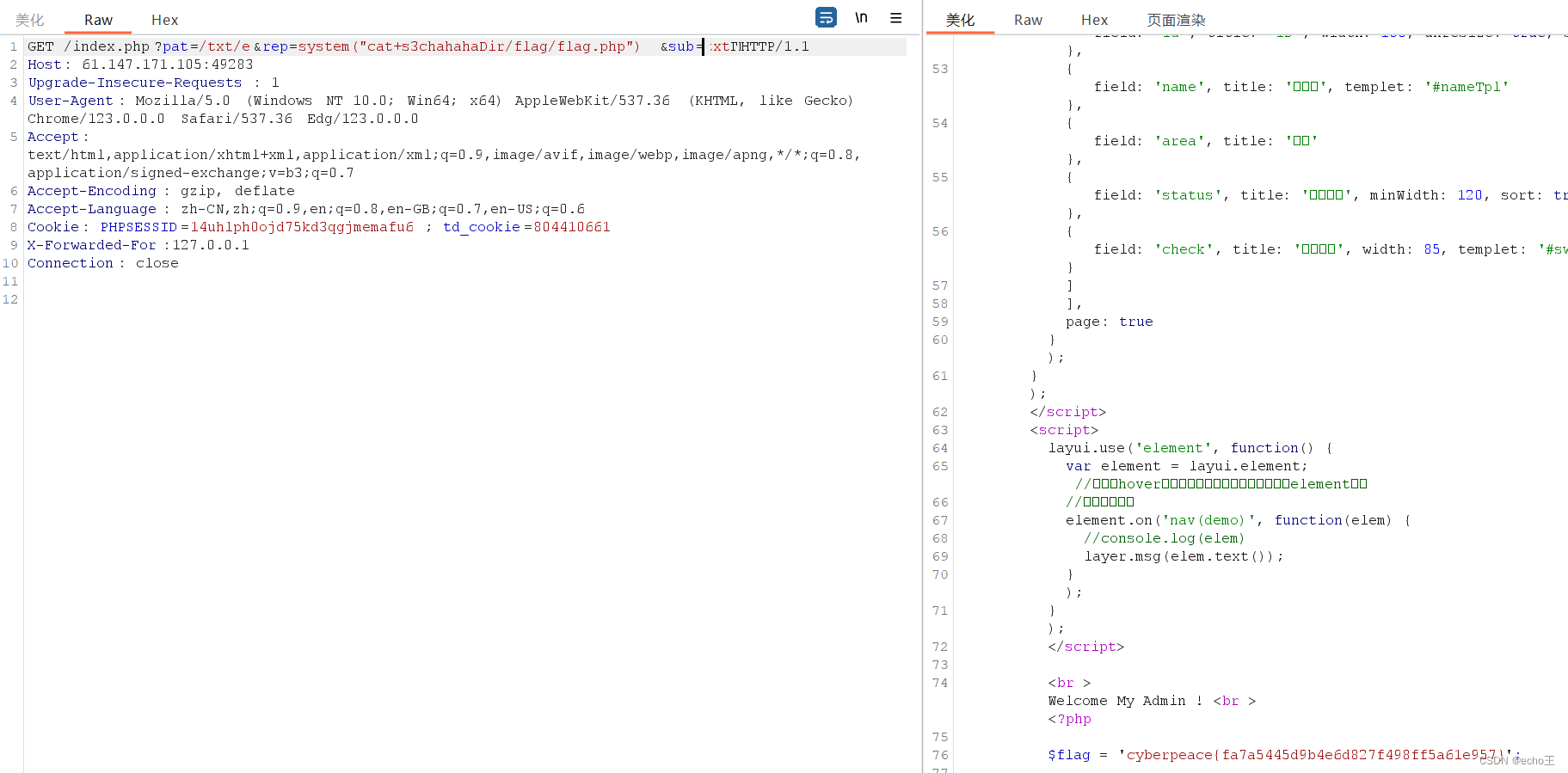Click the Accept-Language header line
This screenshot has width=1568, height=773.
306,209
